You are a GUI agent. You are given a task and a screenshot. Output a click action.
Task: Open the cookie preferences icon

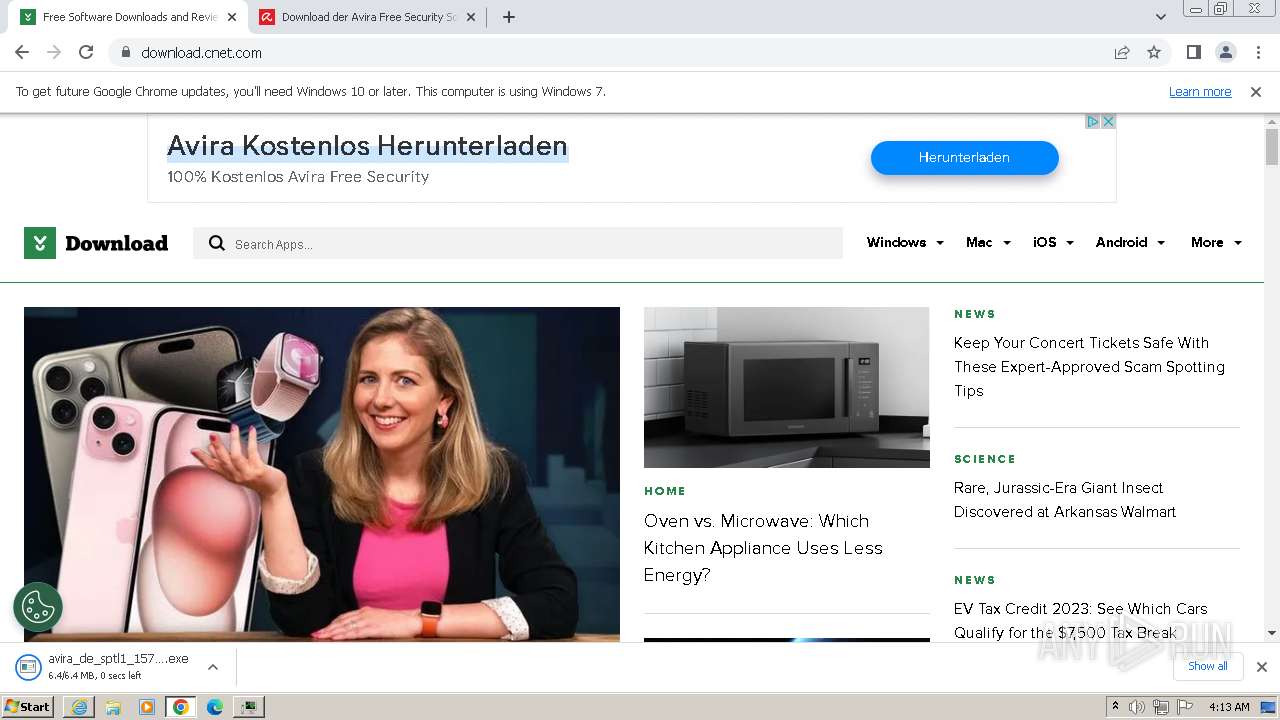coord(38,607)
